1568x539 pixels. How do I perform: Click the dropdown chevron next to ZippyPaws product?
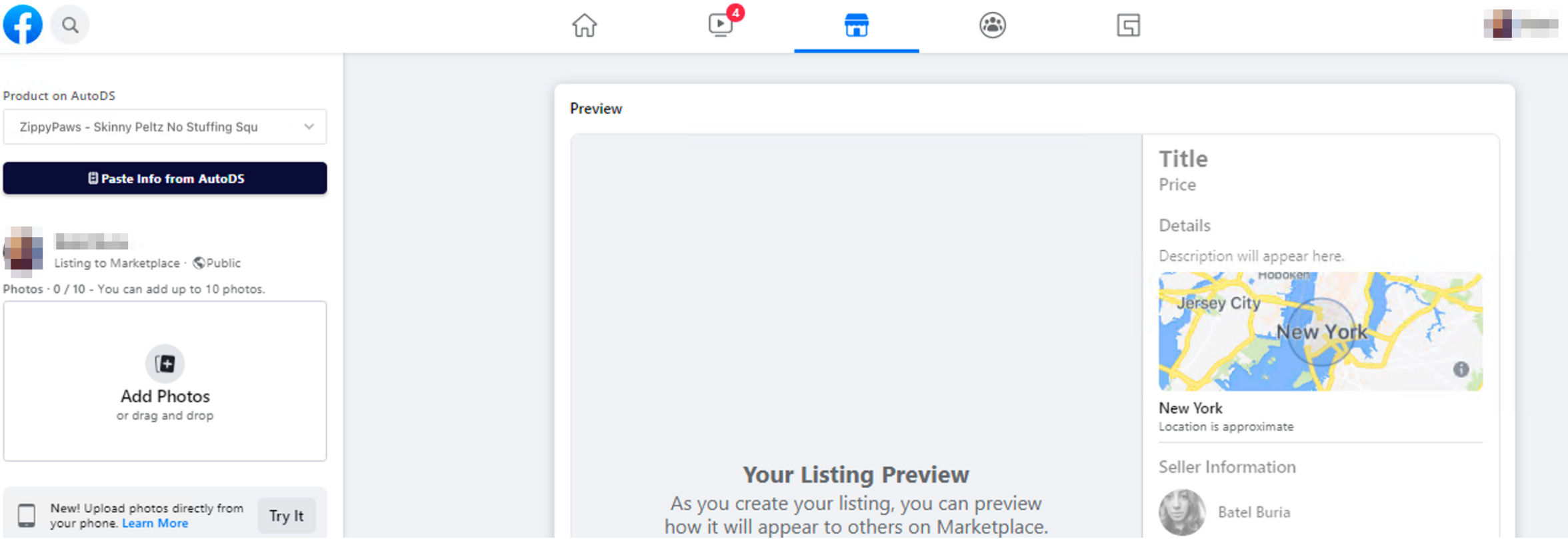click(x=309, y=127)
